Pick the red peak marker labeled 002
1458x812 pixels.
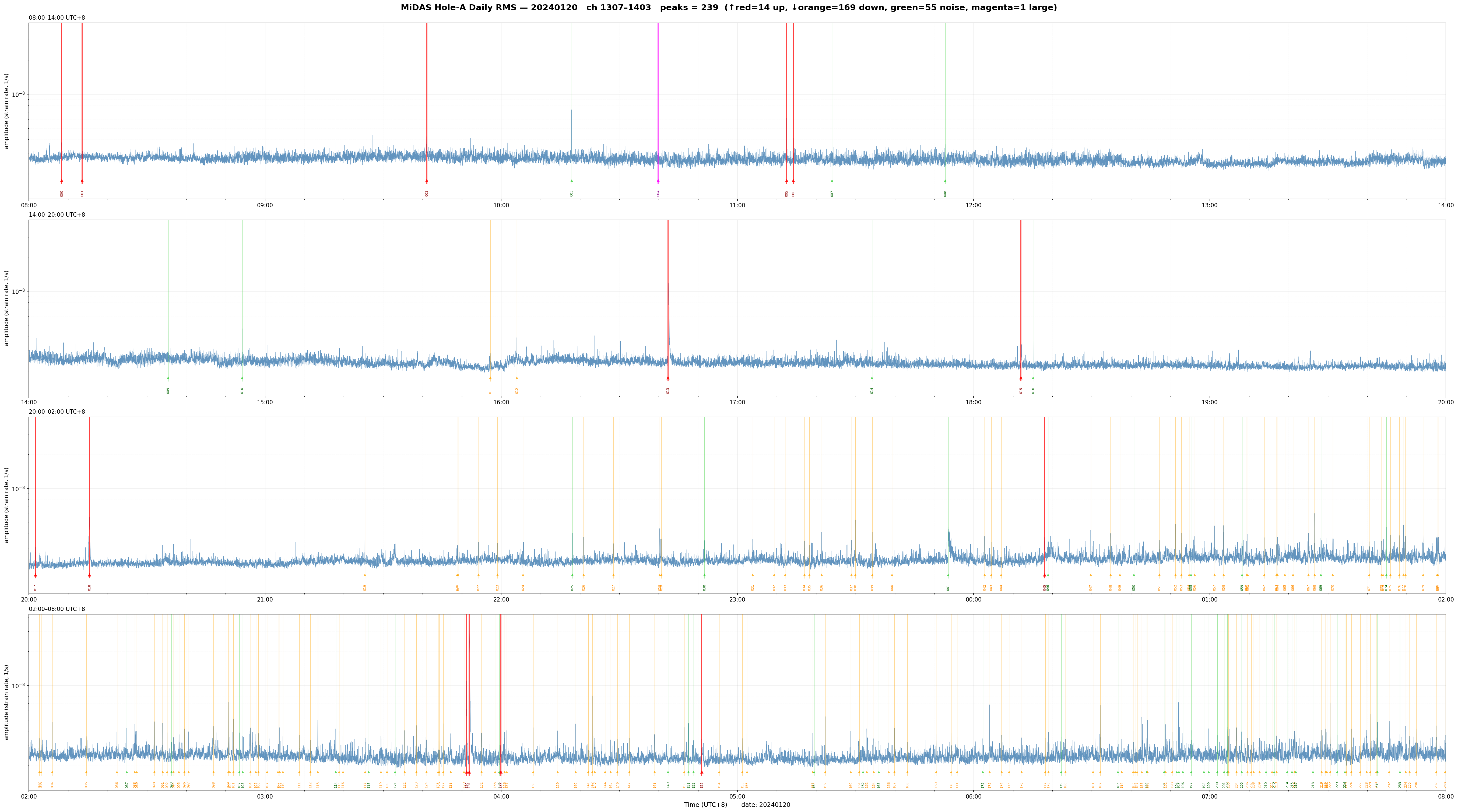[427, 181]
